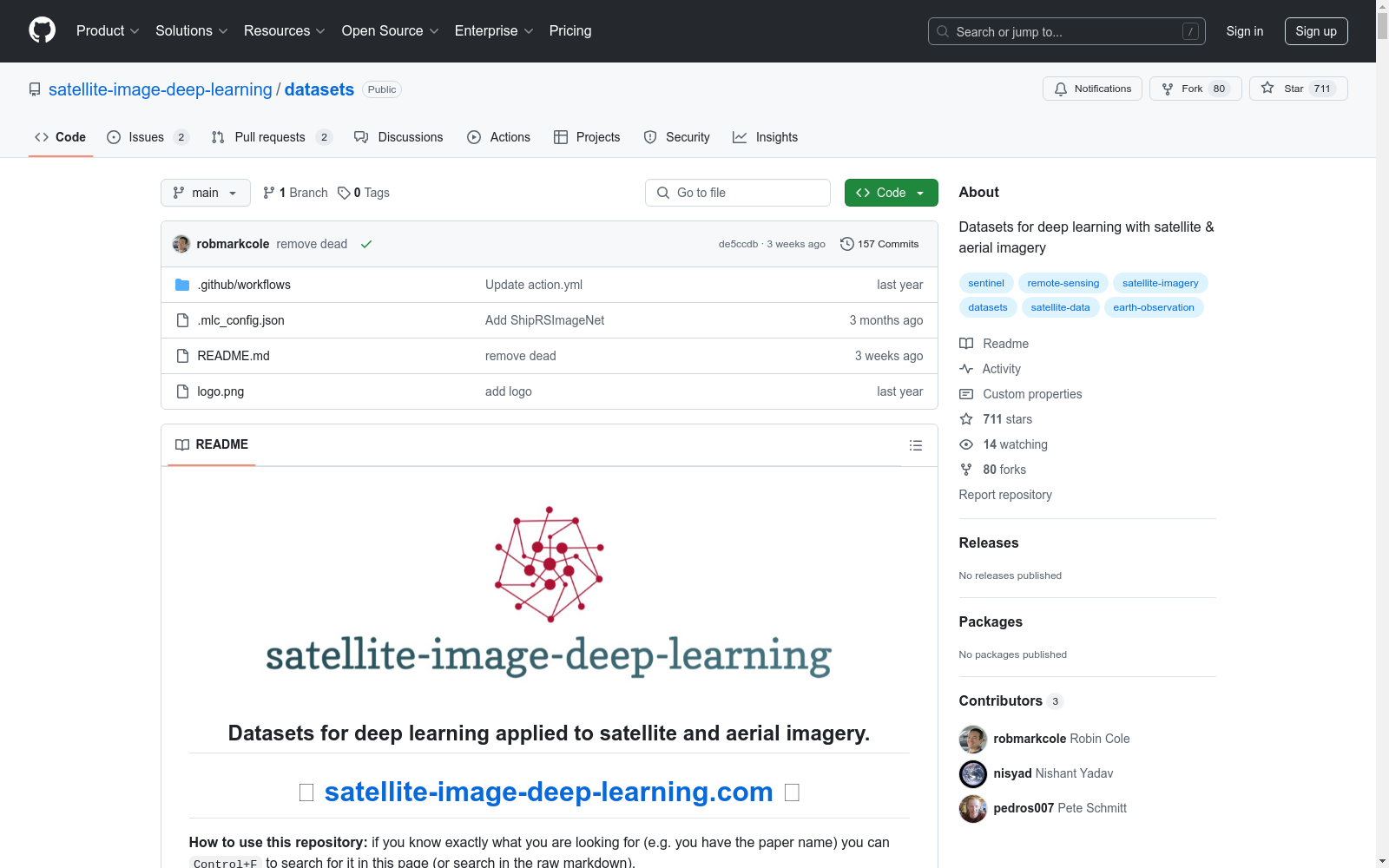1389x868 pixels.
Task: Click the GitHub logo icon
Action: [42, 30]
